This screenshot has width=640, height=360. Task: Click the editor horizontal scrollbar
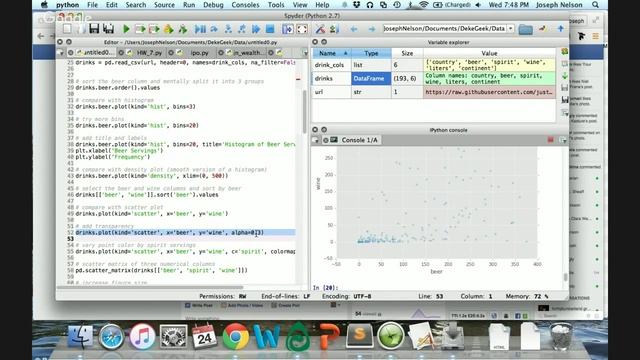[149, 287]
